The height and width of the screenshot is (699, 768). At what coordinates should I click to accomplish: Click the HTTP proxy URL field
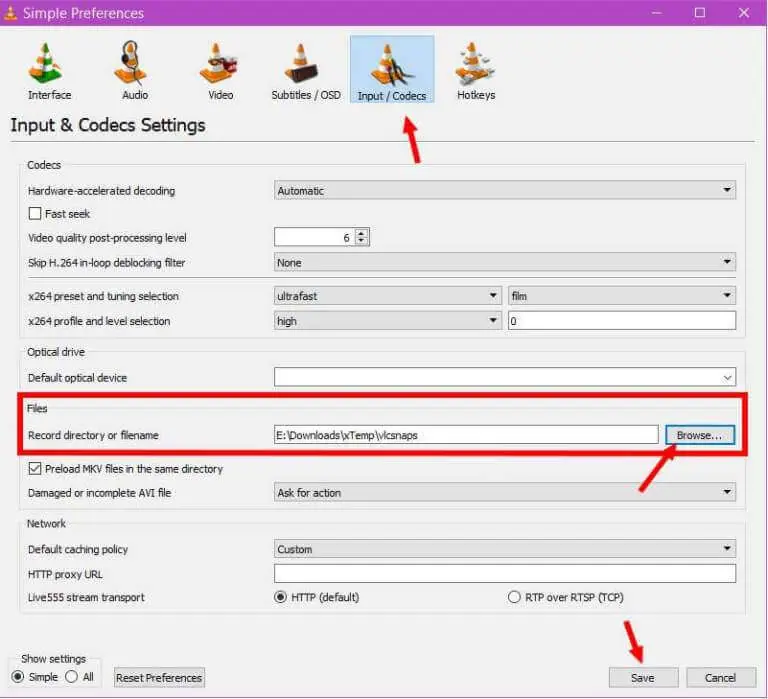pos(504,574)
